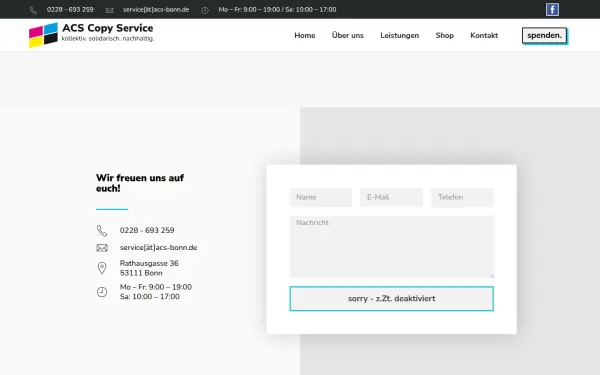Click the Facebook icon in top bar
This screenshot has width=600, height=375.
click(552, 10)
